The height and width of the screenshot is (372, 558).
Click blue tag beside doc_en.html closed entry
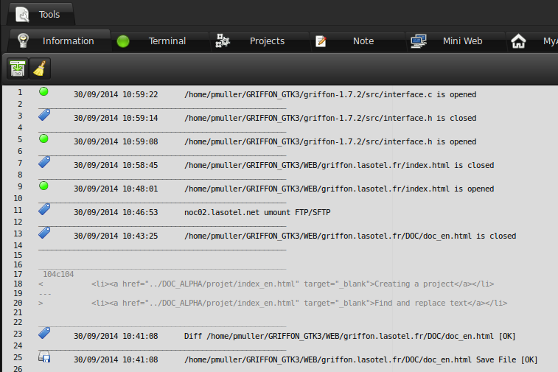click(x=44, y=233)
